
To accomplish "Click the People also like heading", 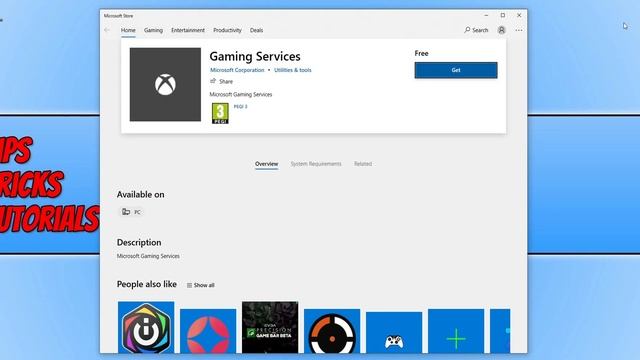I will [147, 284].
